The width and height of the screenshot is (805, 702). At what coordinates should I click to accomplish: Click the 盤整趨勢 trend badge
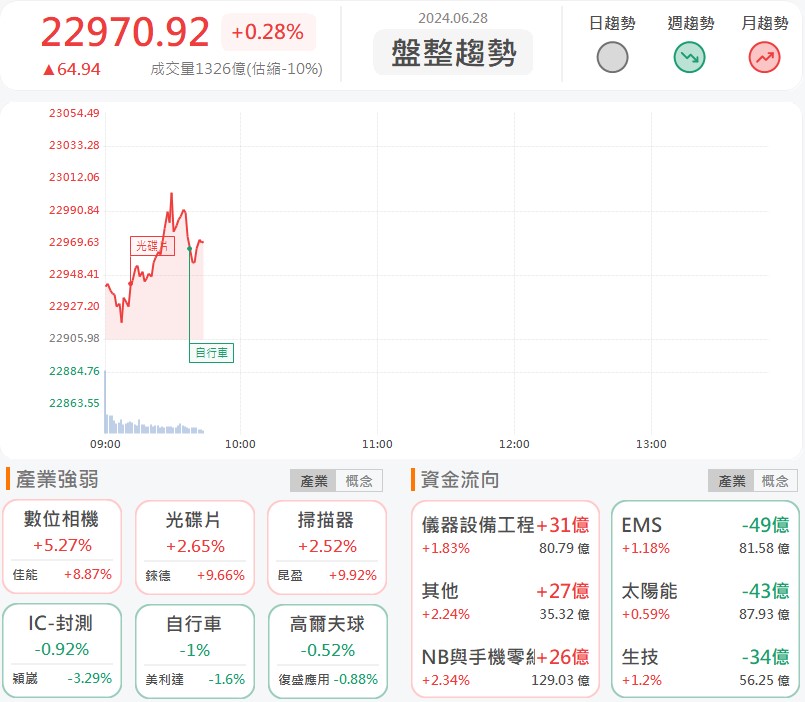click(453, 52)
